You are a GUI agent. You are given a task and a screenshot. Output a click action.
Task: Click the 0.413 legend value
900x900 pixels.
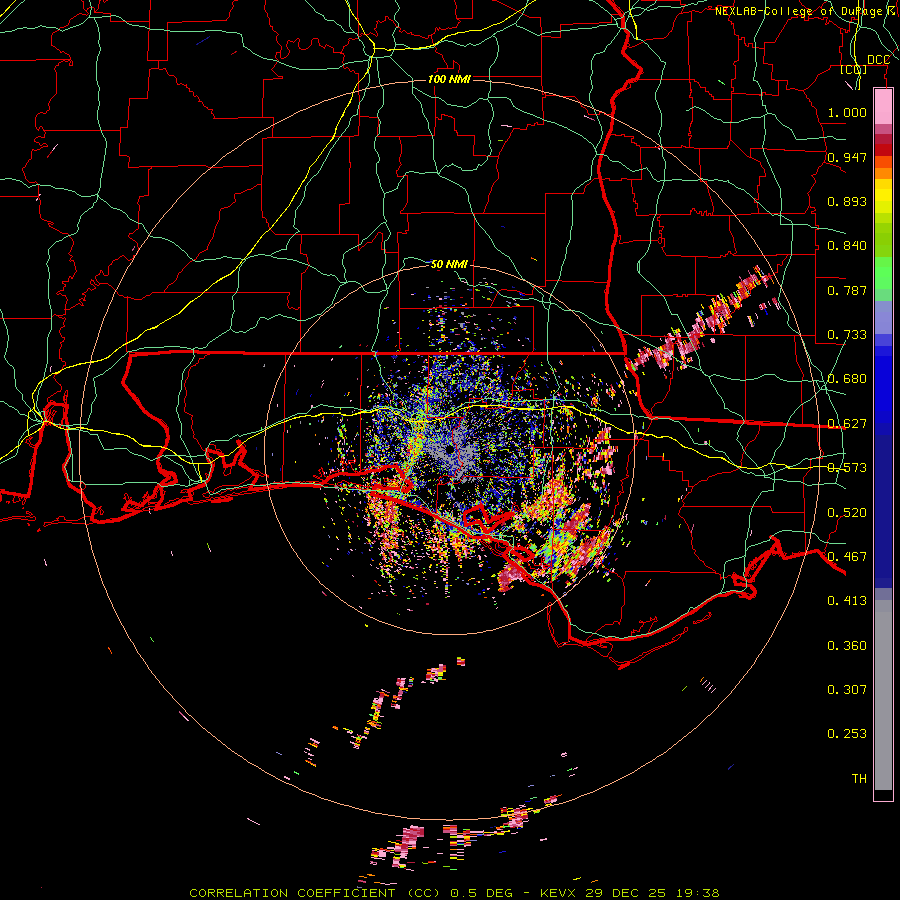point(847,601)
